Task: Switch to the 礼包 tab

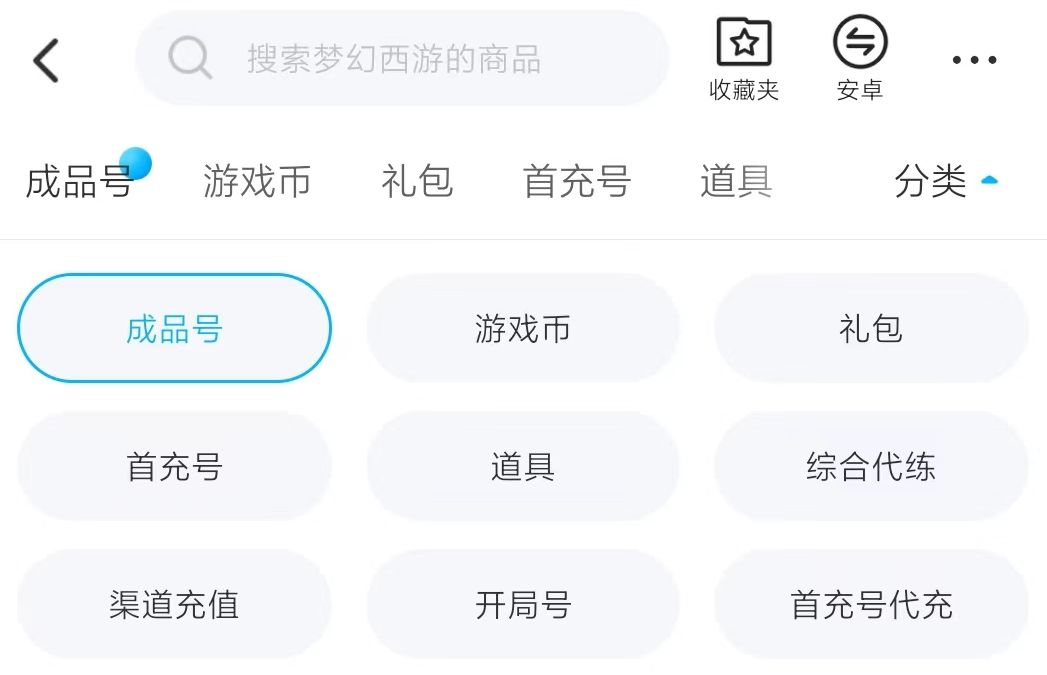Action: pos(417,182)
